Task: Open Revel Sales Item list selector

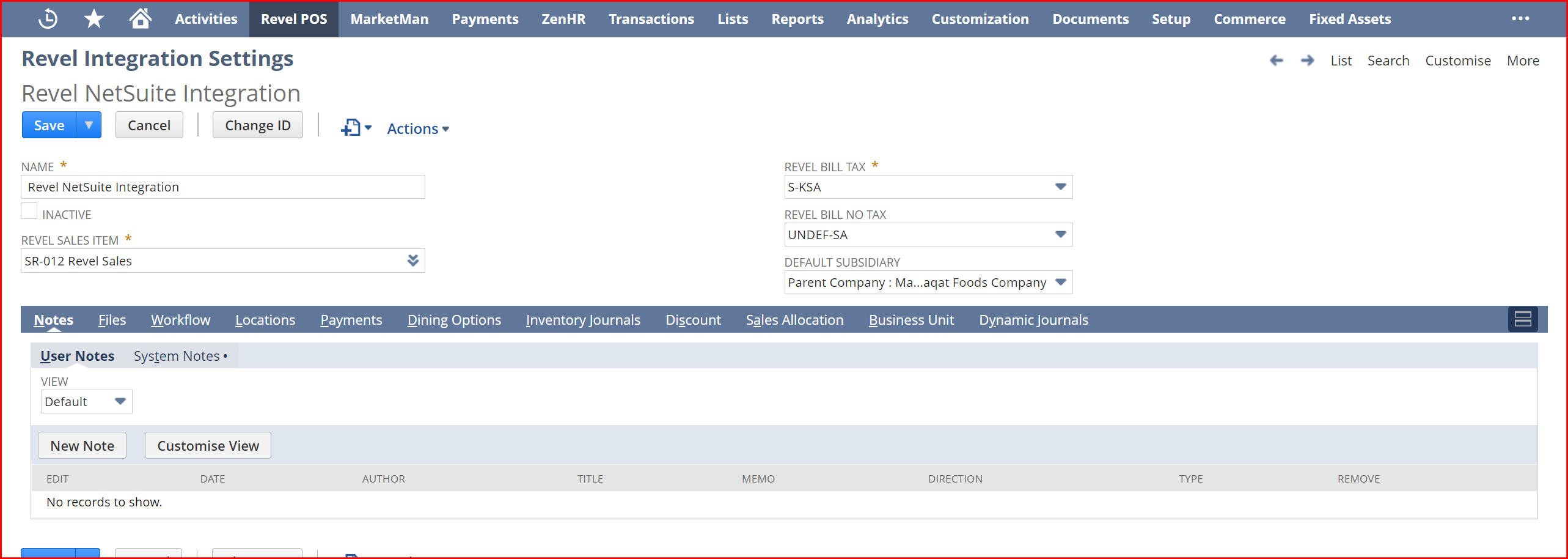Action: click(413, 261)
